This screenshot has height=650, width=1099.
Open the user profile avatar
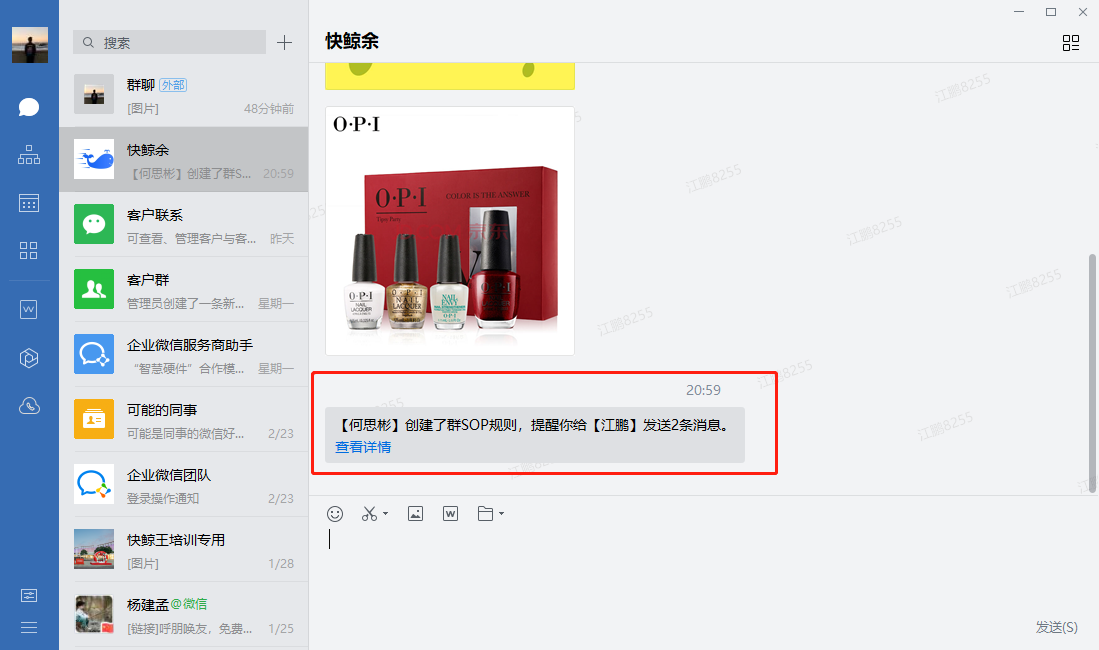click(29, 45)
